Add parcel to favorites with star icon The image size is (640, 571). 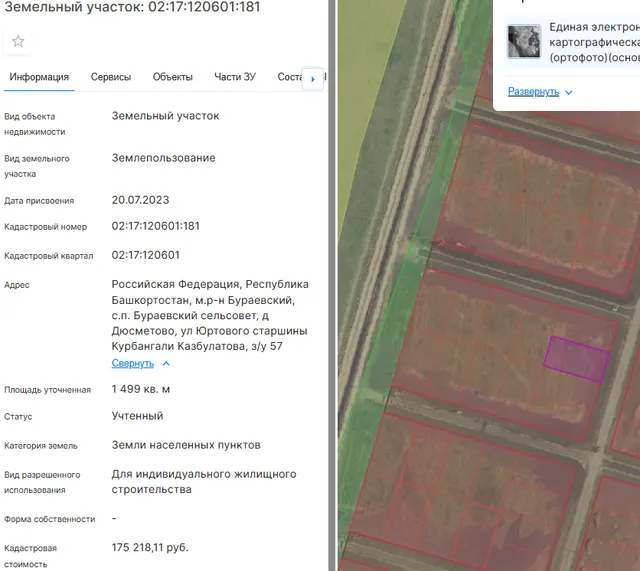click(18, 41)
